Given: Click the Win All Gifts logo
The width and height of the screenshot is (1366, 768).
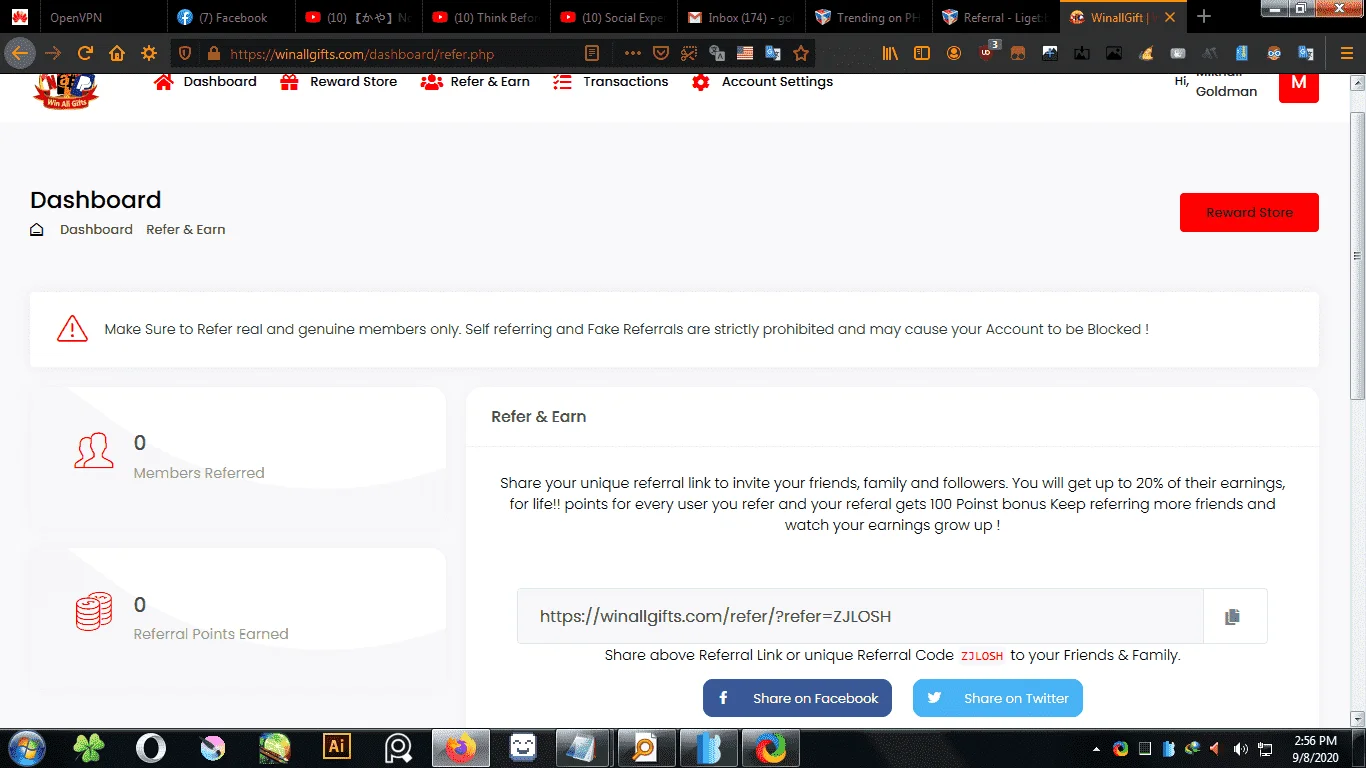Looking at the screenshot, I should (x=65, y=90).
